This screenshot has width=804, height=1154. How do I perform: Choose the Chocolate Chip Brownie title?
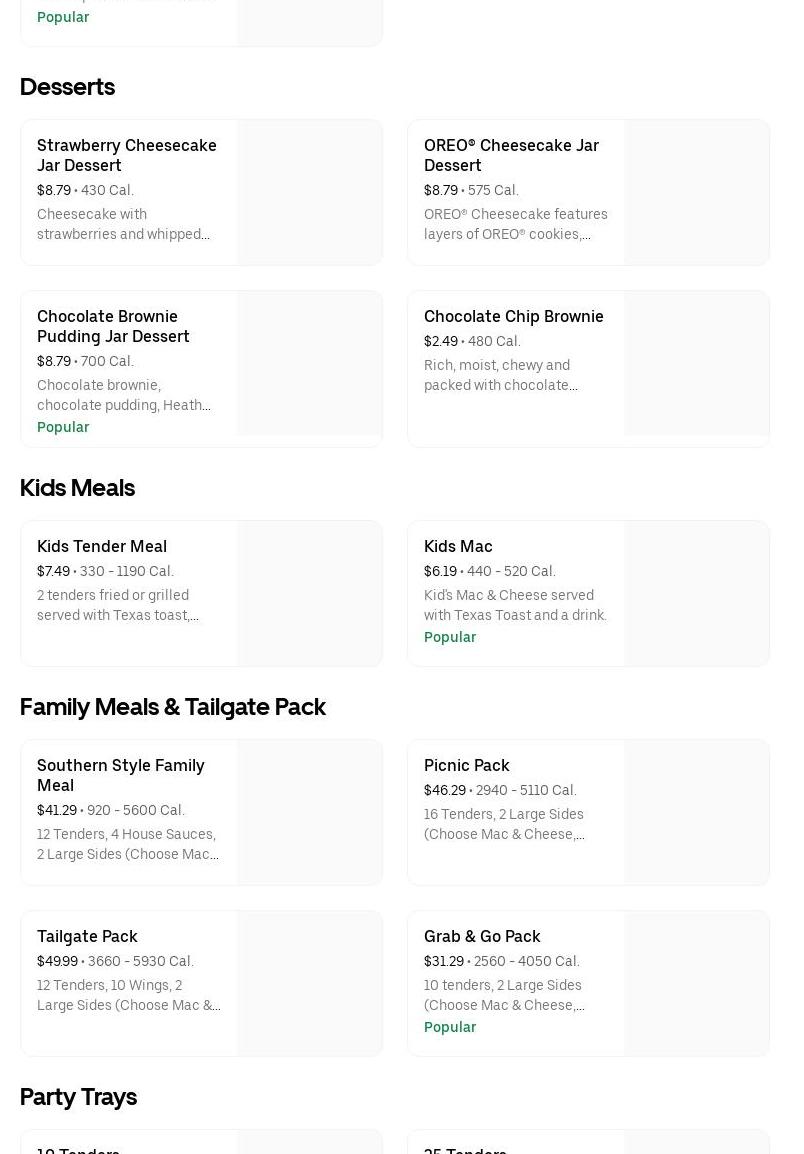coord(513,316)
